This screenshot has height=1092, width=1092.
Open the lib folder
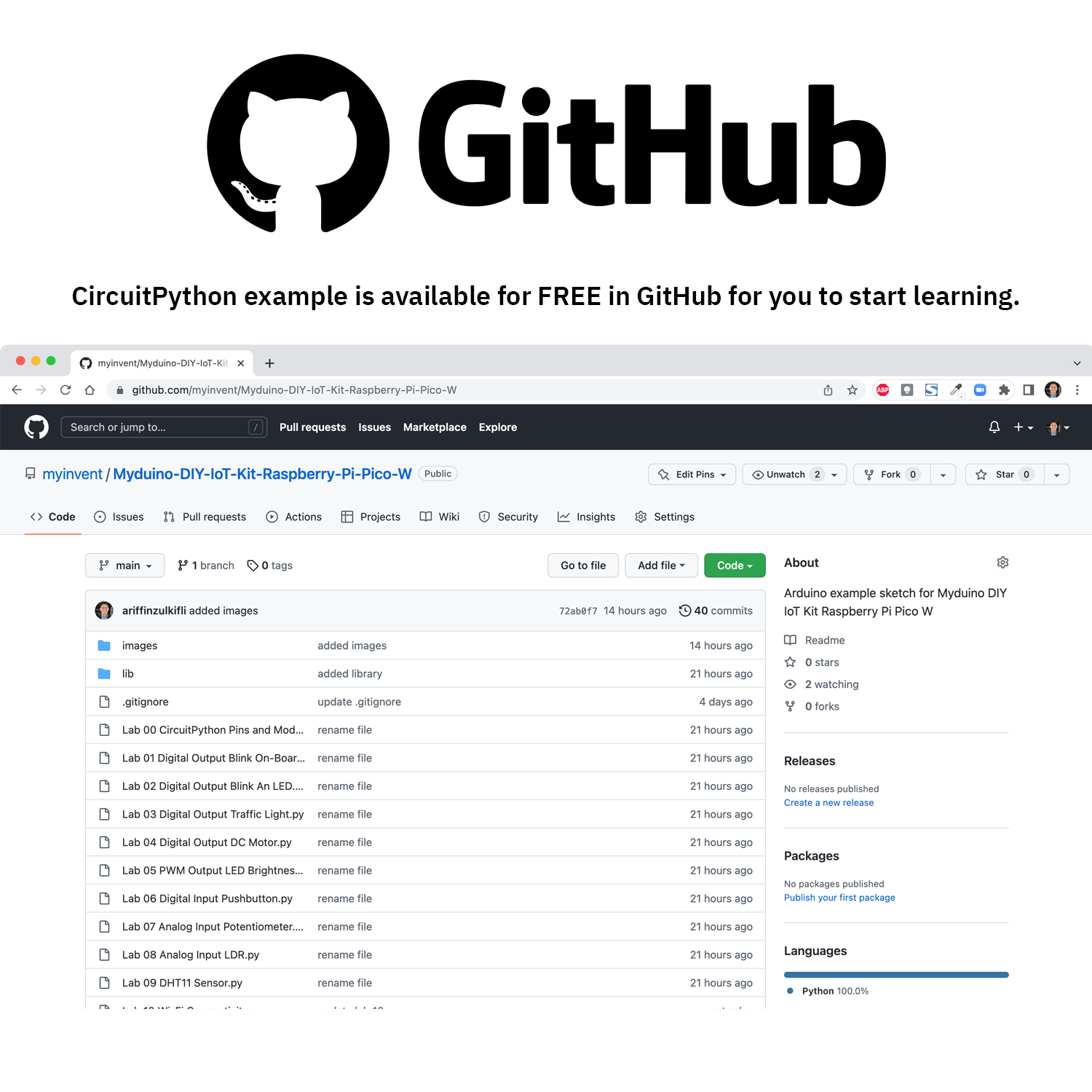point(127,674)
